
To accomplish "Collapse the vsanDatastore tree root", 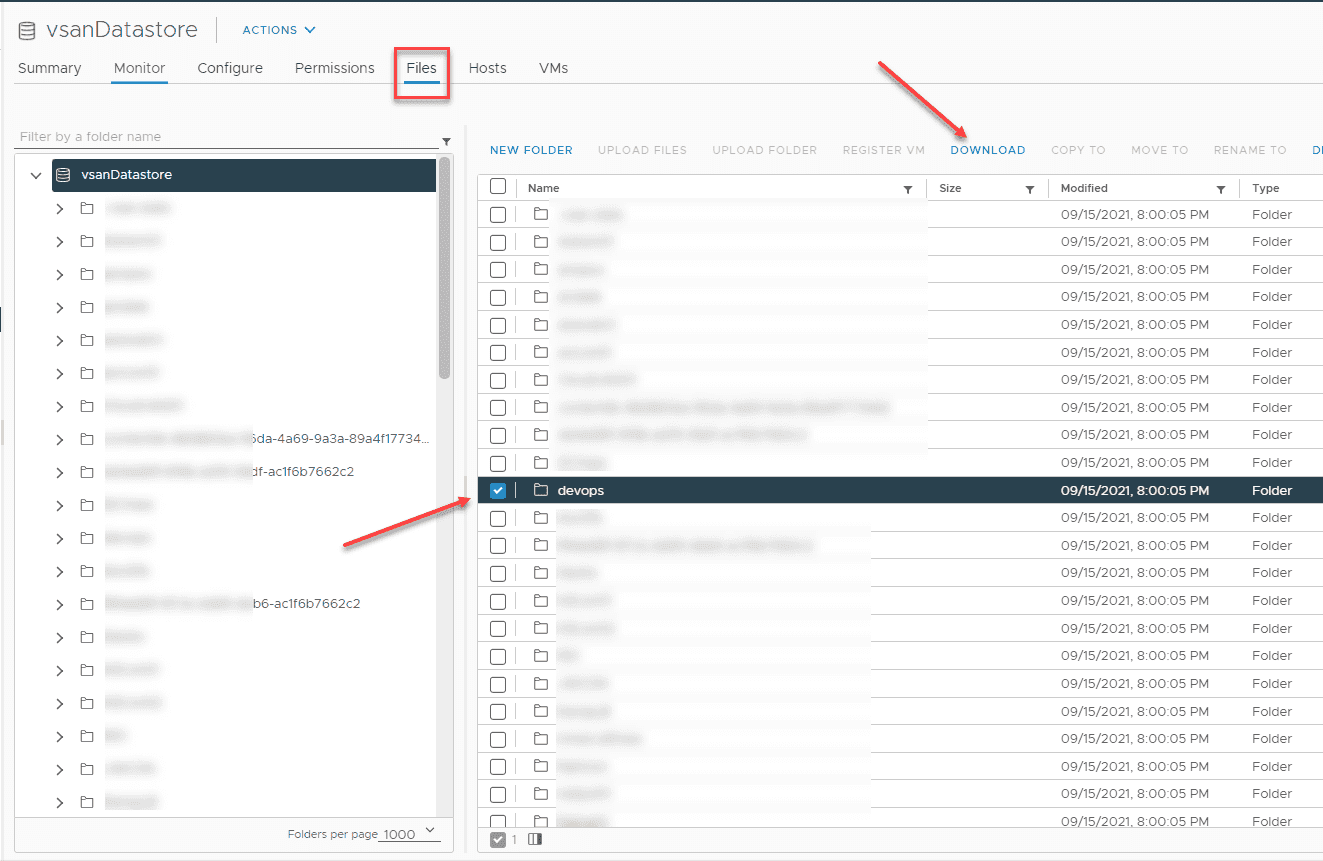I will 36,175.
